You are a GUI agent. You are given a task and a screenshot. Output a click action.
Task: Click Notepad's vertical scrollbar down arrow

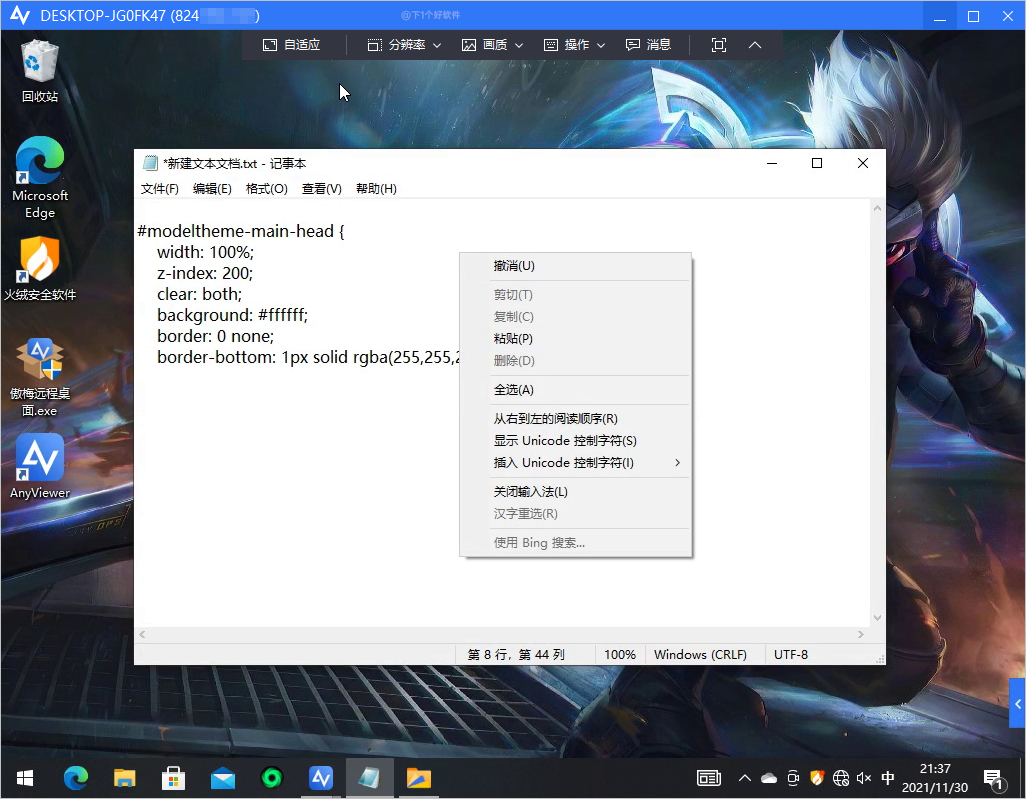pyautogui.click(x=877, y=618)
